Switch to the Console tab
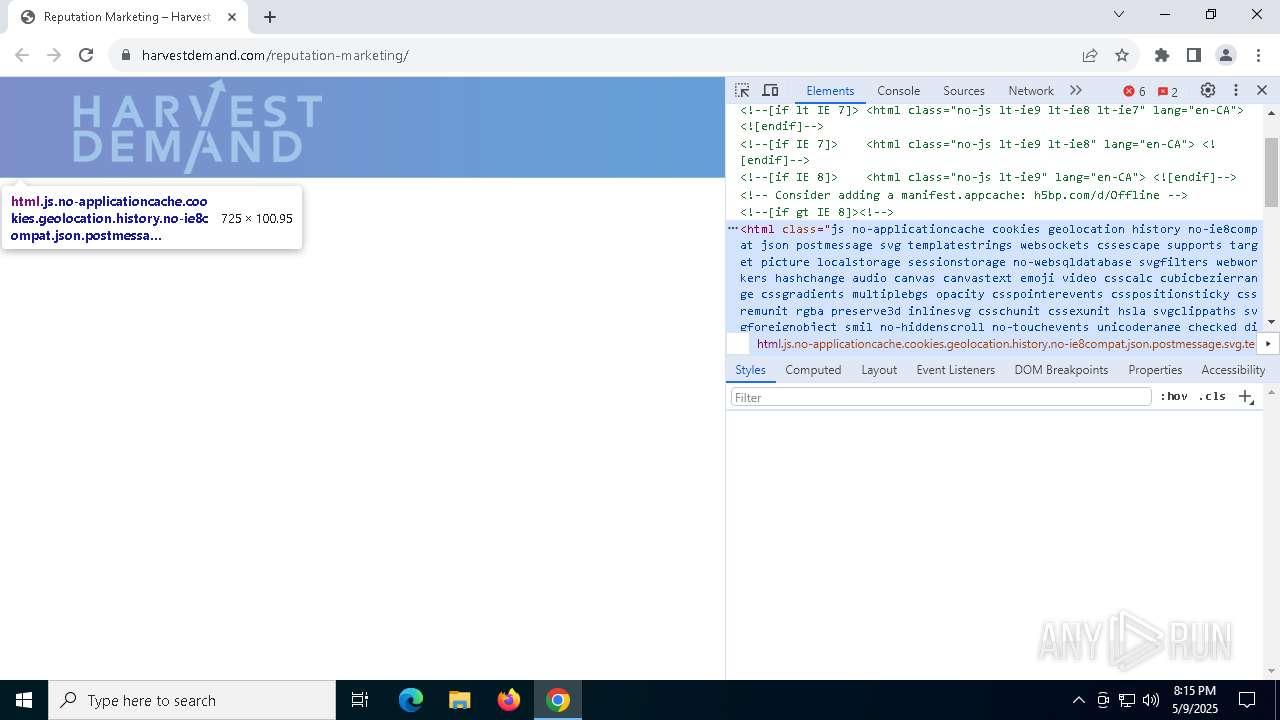The height and width of the screenshot is (720, 1280). pyautogui.click(x=898, y=90)
